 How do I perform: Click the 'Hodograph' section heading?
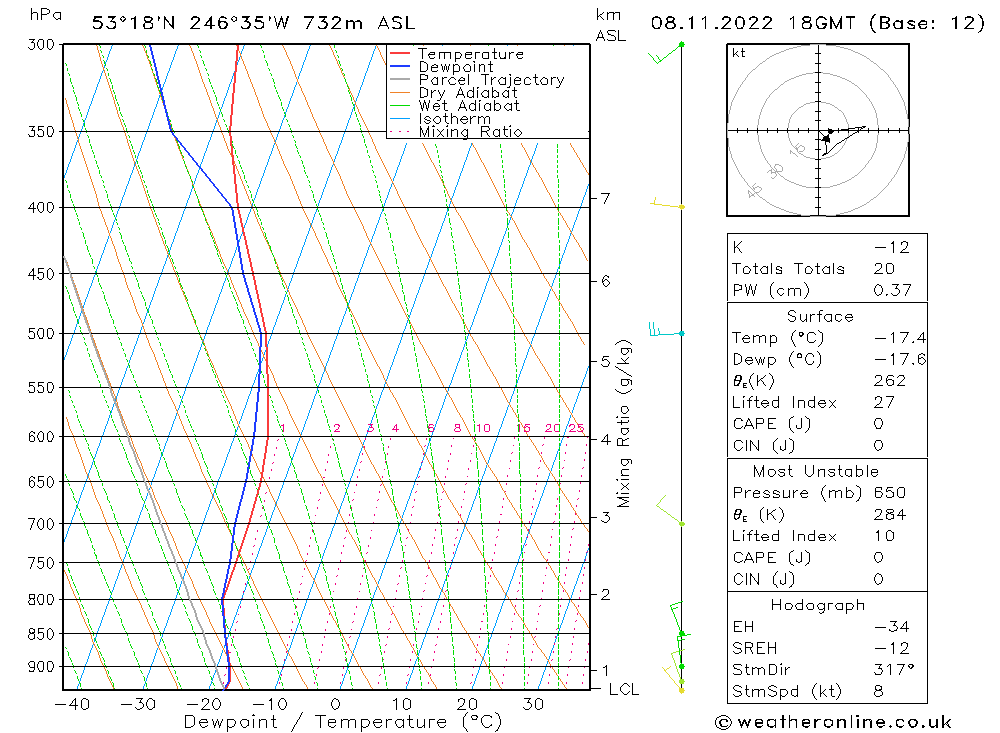point(818,605)
